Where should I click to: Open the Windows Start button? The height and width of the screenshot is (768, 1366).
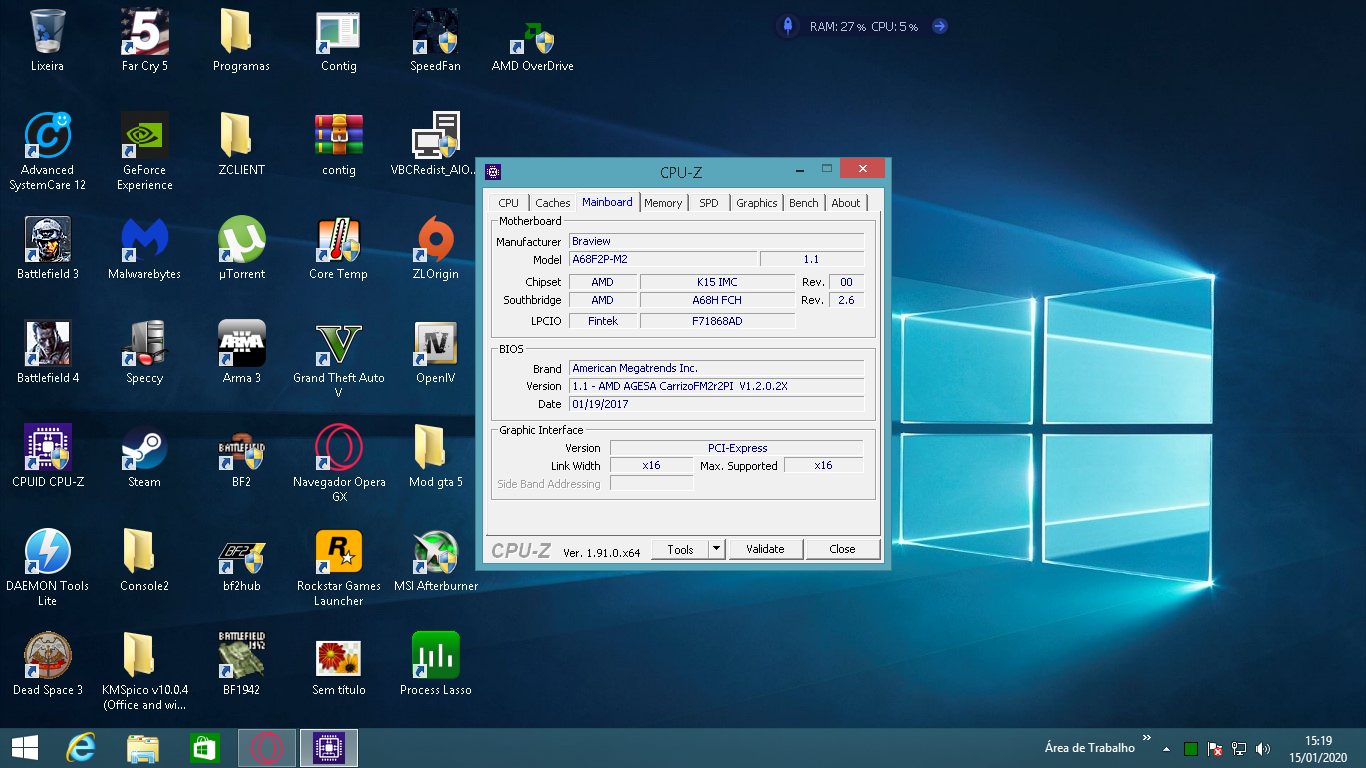(x=25, y=748)
